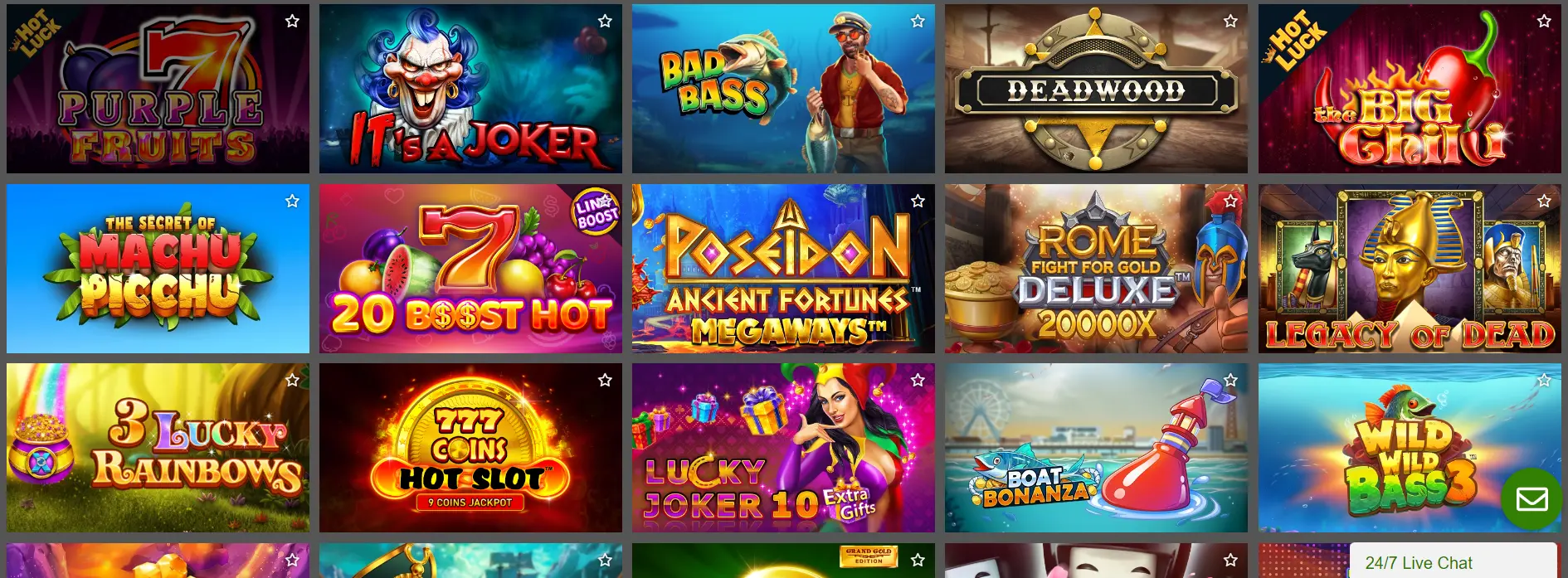1568x578 pixels.
Task: Select the Bad Bass game tile
Action: pos(783,89)
